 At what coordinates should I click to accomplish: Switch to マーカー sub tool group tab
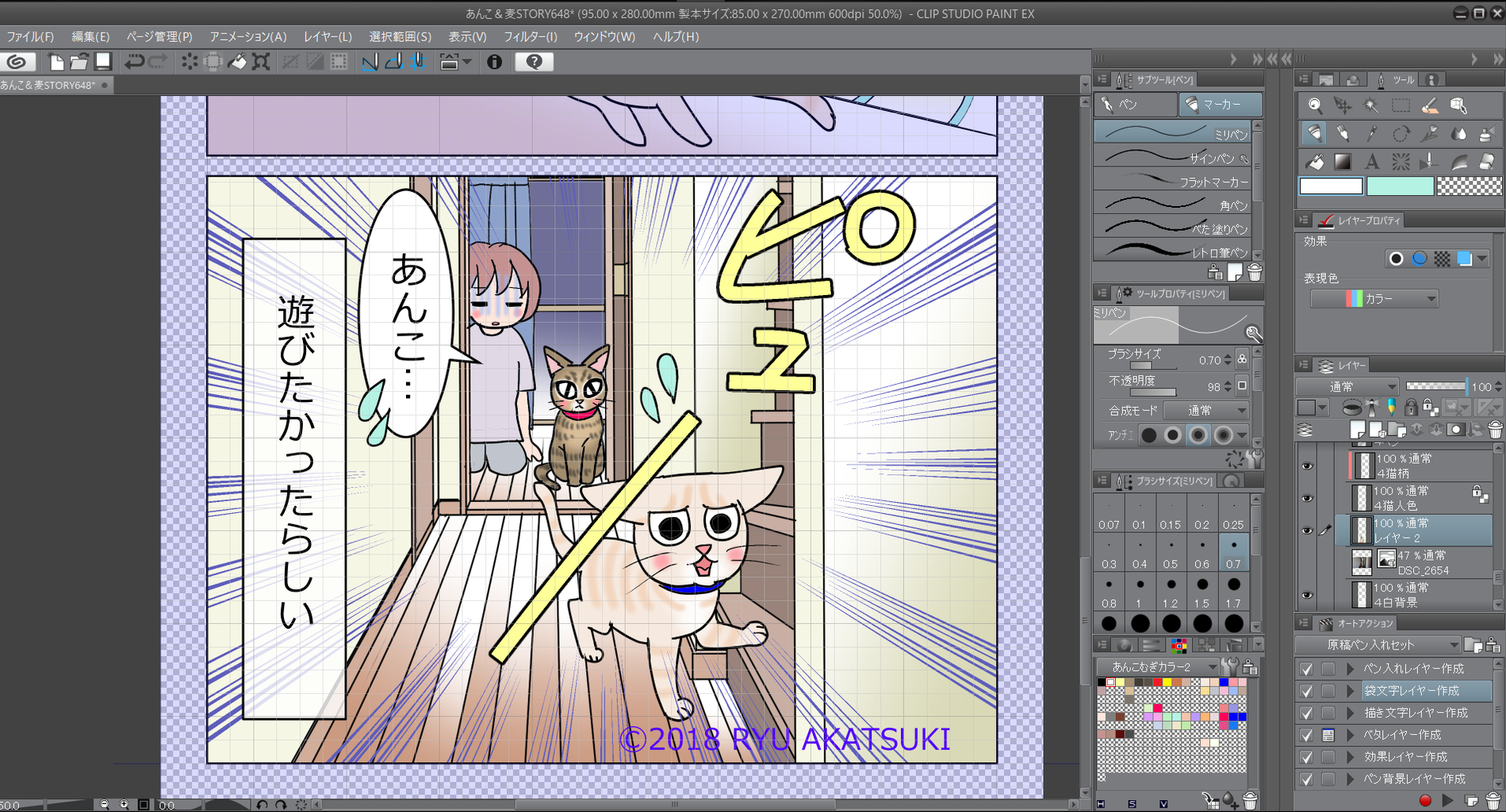(1221, 105)
